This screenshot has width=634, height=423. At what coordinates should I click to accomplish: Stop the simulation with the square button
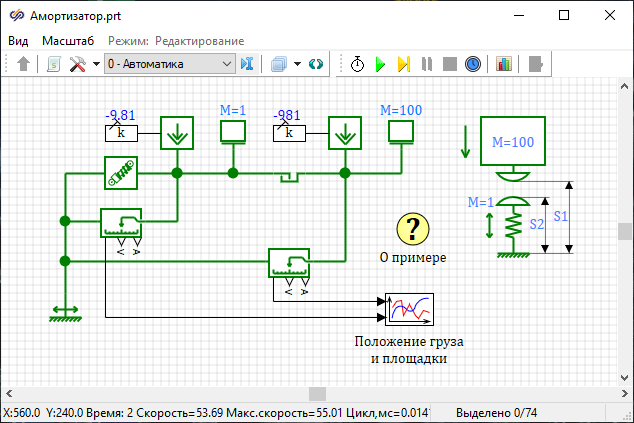(x=450, y=64)
